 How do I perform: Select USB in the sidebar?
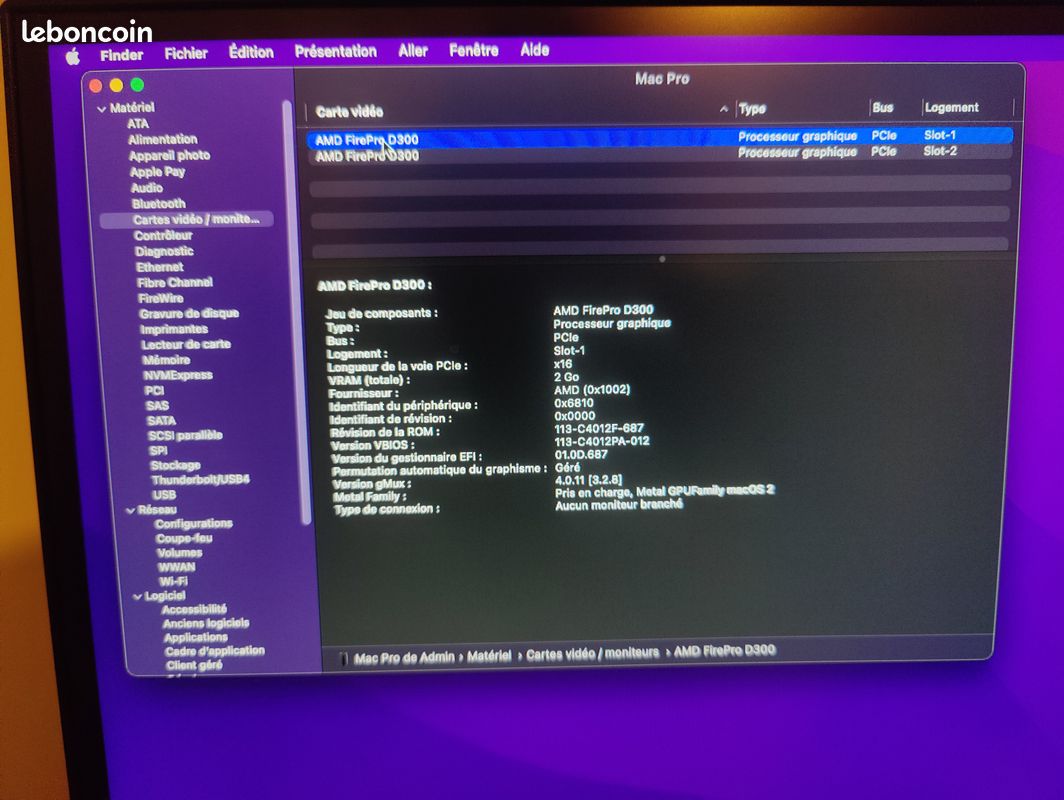[x=164, y=495]
